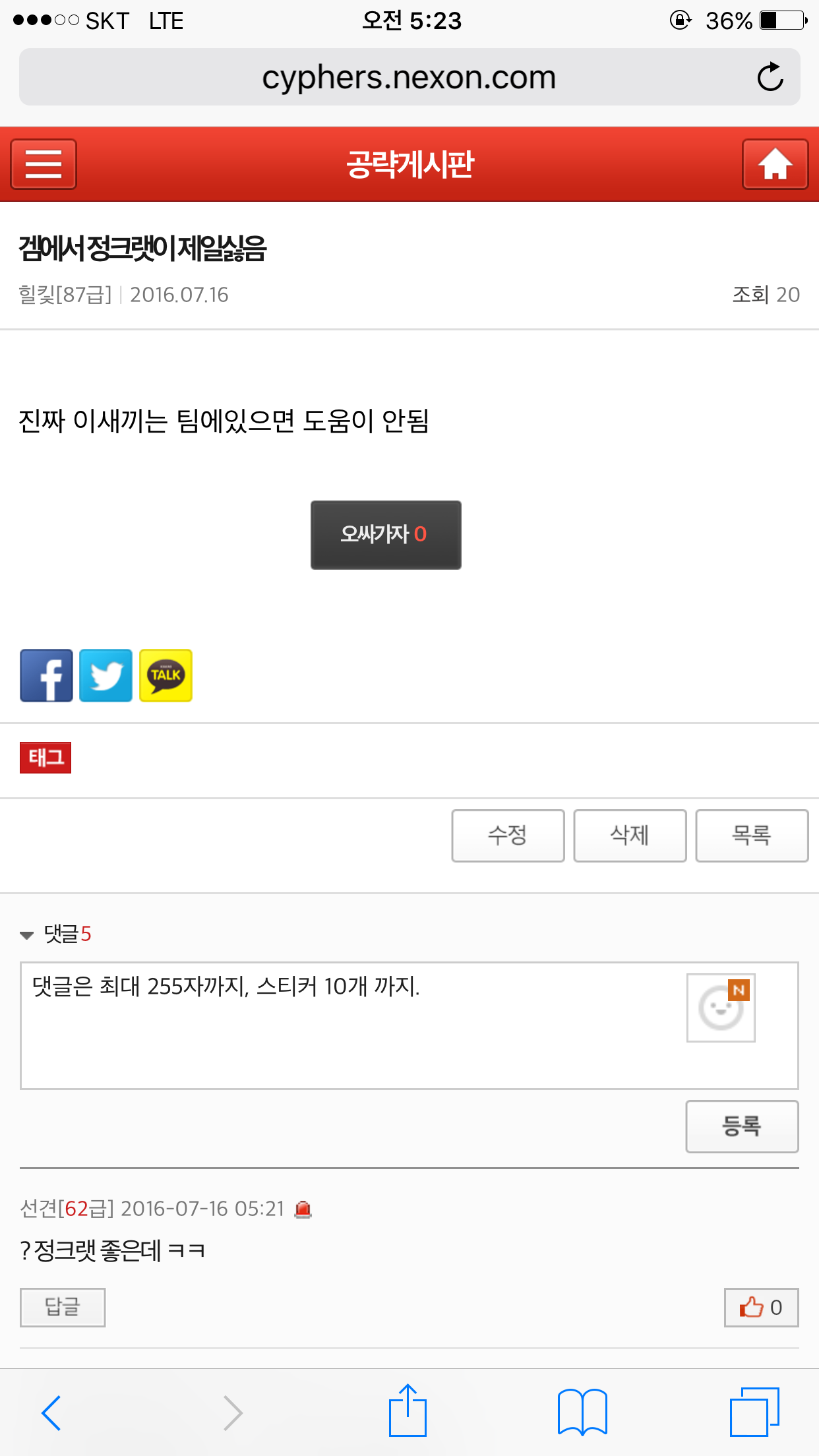Screen dimensions: 819x1456
Task: Click the 삭제 delete button
Action: pos(630,835)
